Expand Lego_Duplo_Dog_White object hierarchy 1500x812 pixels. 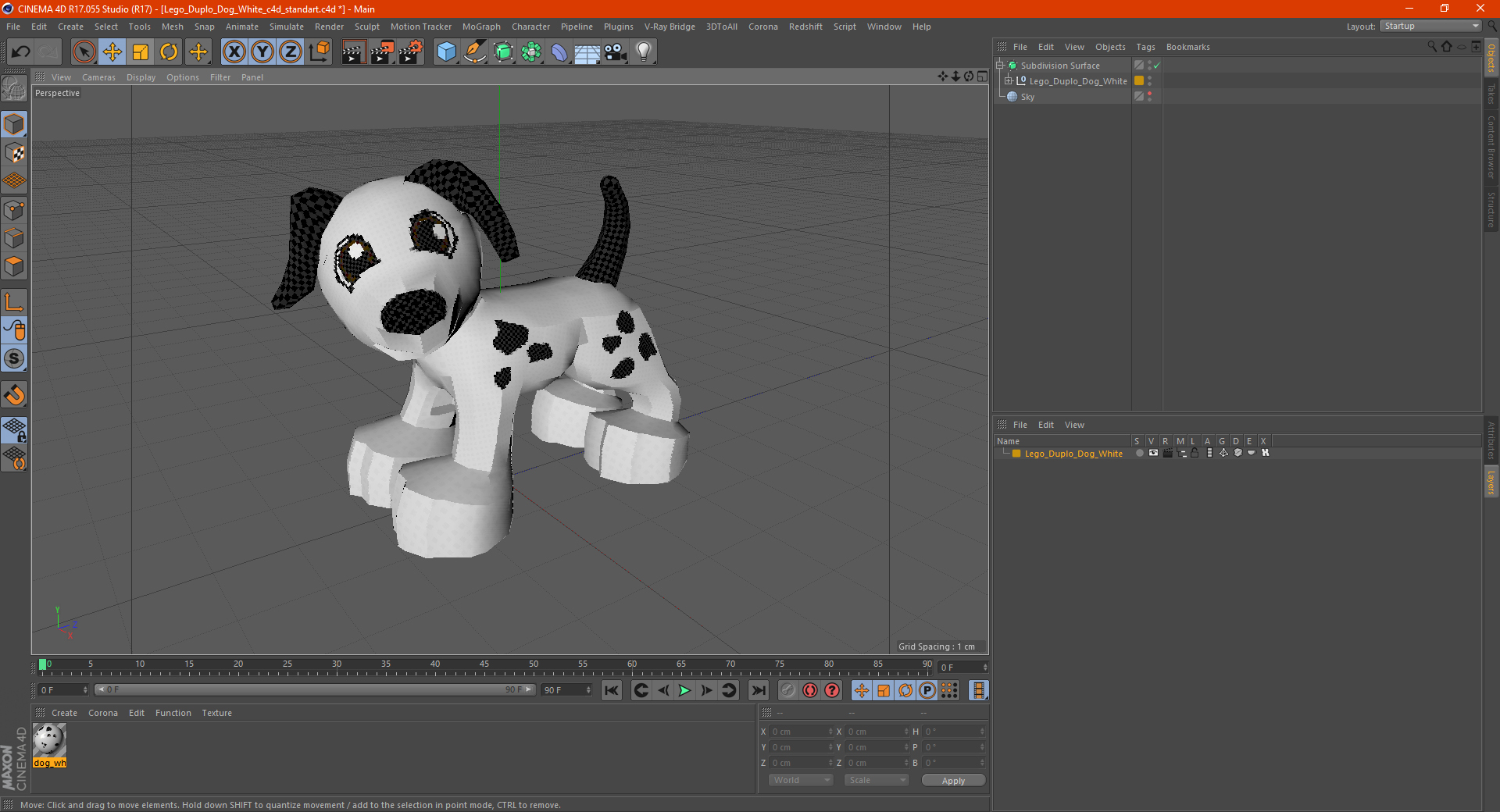[1009, 80]
